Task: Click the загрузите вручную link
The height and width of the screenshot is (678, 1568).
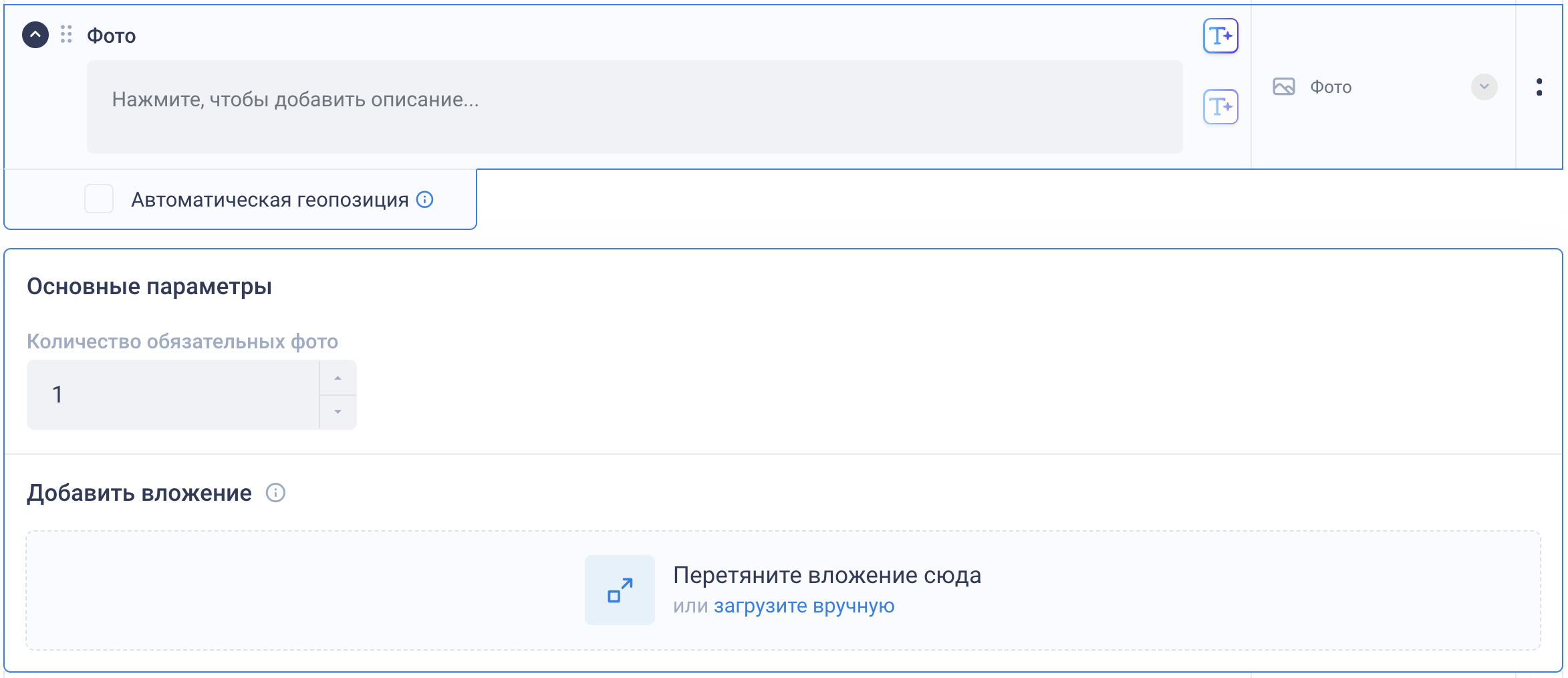Action: [x=804, y=606]
